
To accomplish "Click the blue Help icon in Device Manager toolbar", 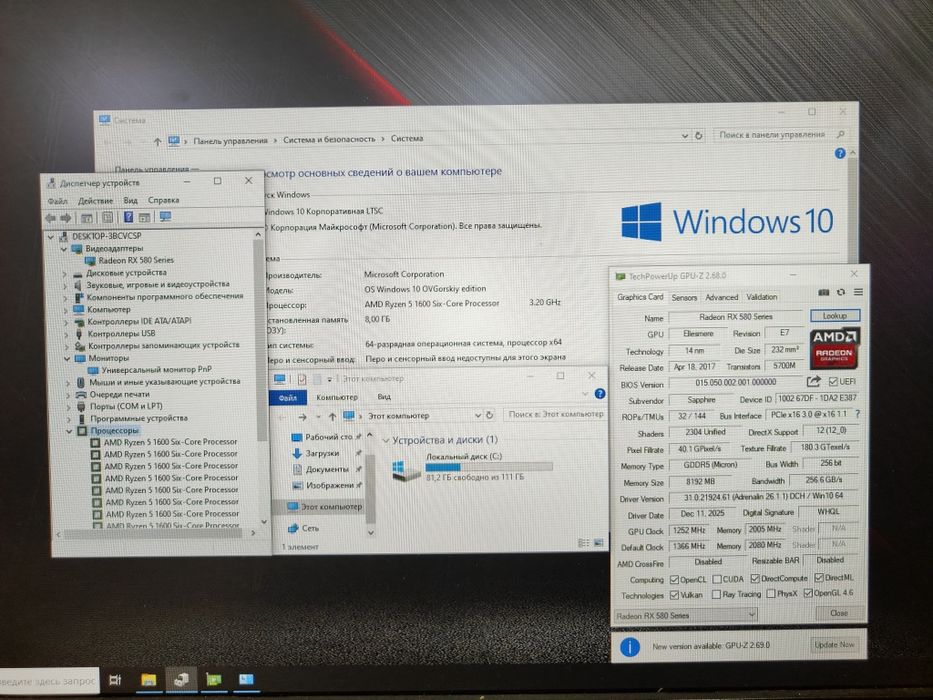I will click(x=128, y=217).
